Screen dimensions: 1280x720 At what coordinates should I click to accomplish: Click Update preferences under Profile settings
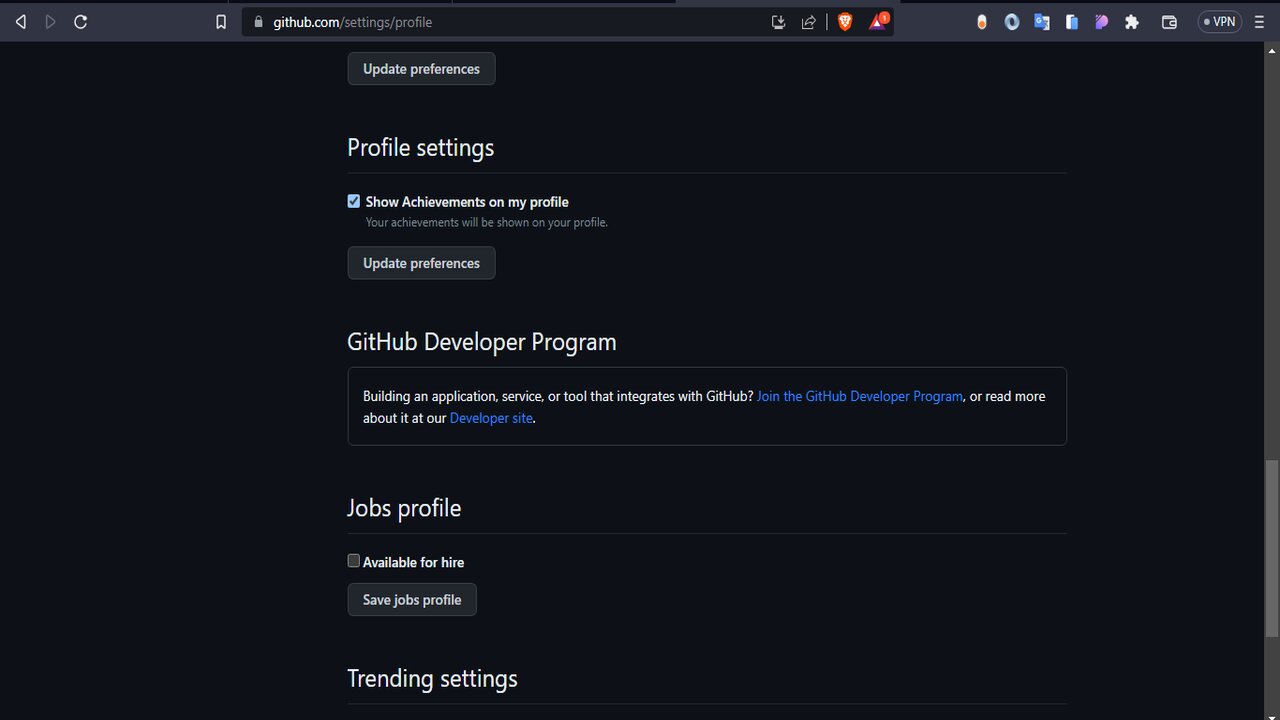coord(421,263)
